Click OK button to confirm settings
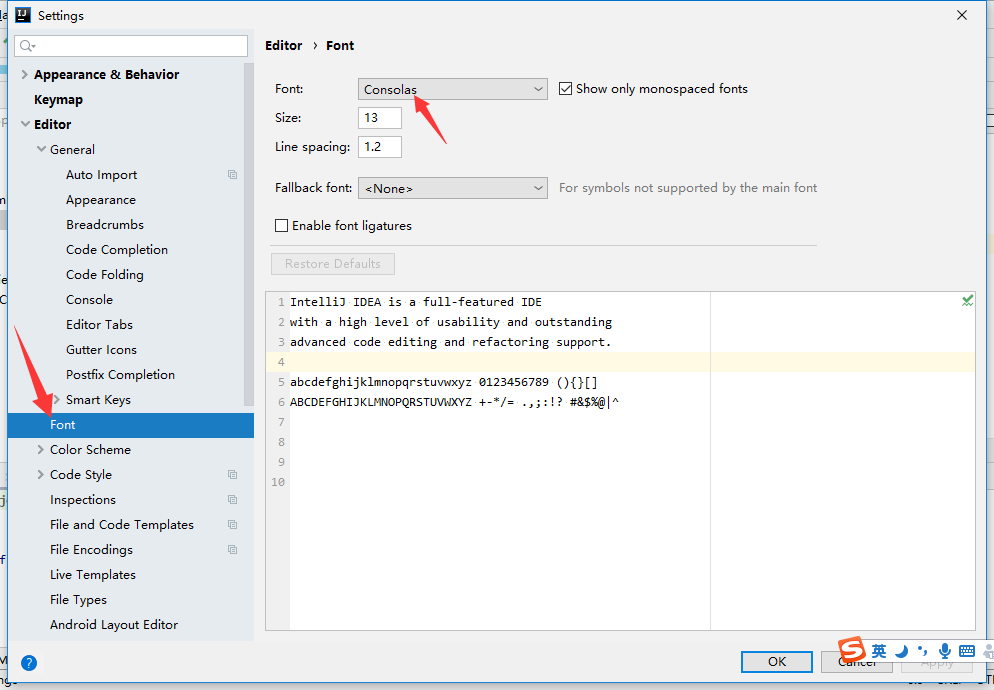This screenshot has height=690, width=994. (x=777, y=661)
